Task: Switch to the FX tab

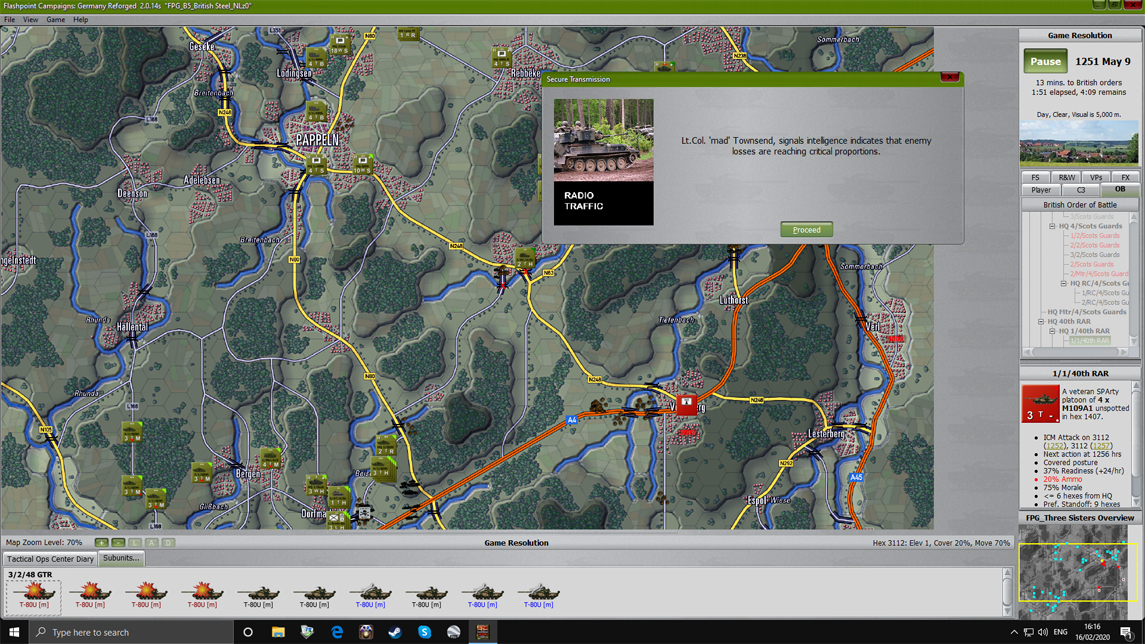Action: coord(1125,177)
